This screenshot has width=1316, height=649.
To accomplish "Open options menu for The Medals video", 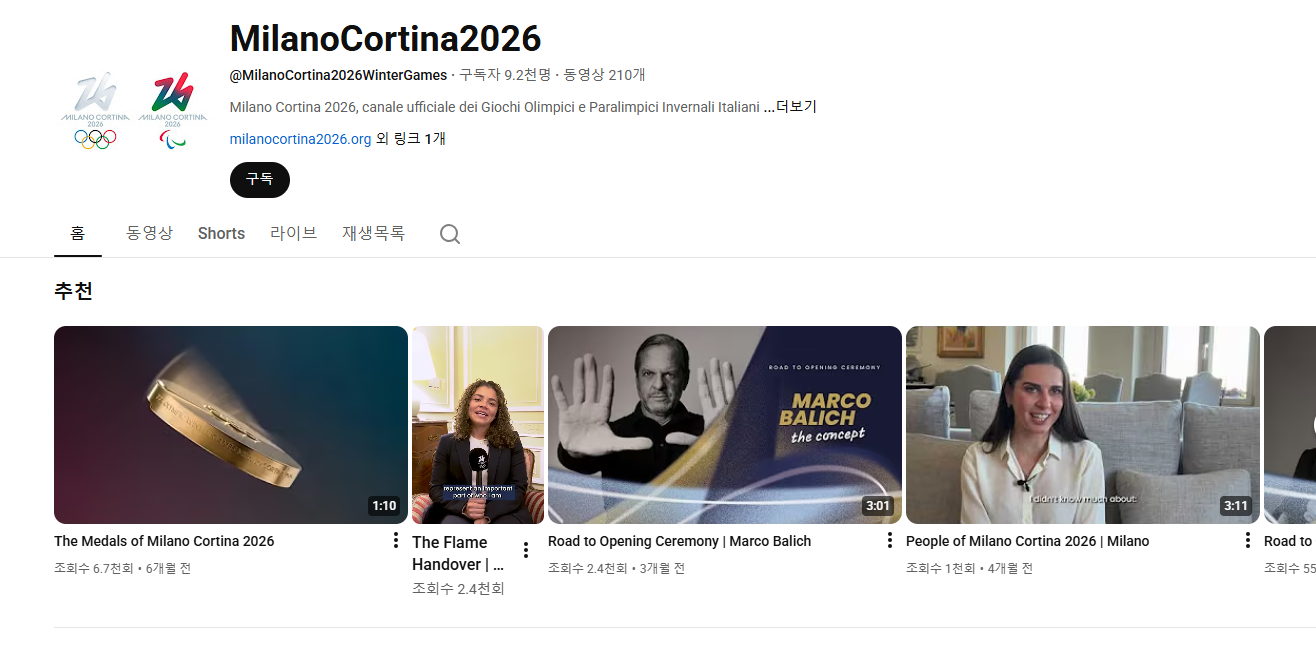I will tap(396, 541).
